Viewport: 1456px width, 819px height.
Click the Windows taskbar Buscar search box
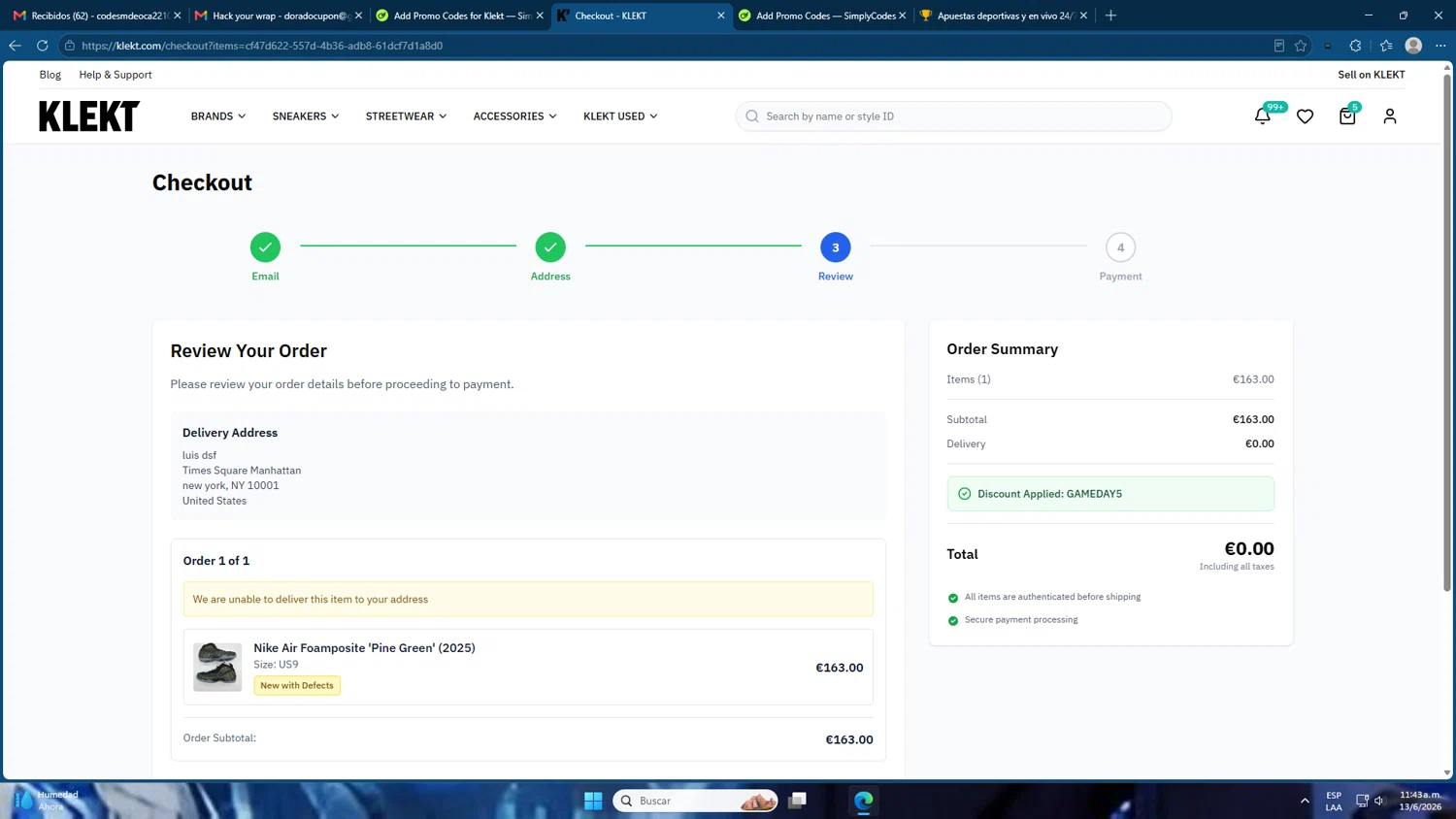point(695,801)
